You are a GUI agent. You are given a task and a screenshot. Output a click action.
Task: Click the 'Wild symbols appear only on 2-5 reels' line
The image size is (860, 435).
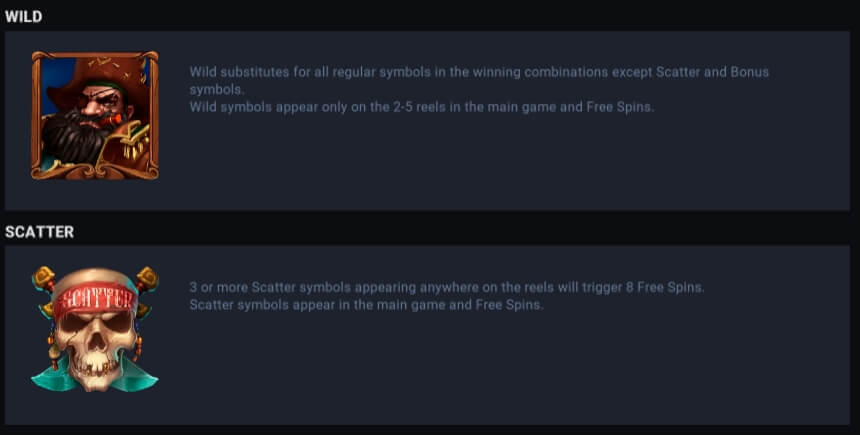[422, 107]
